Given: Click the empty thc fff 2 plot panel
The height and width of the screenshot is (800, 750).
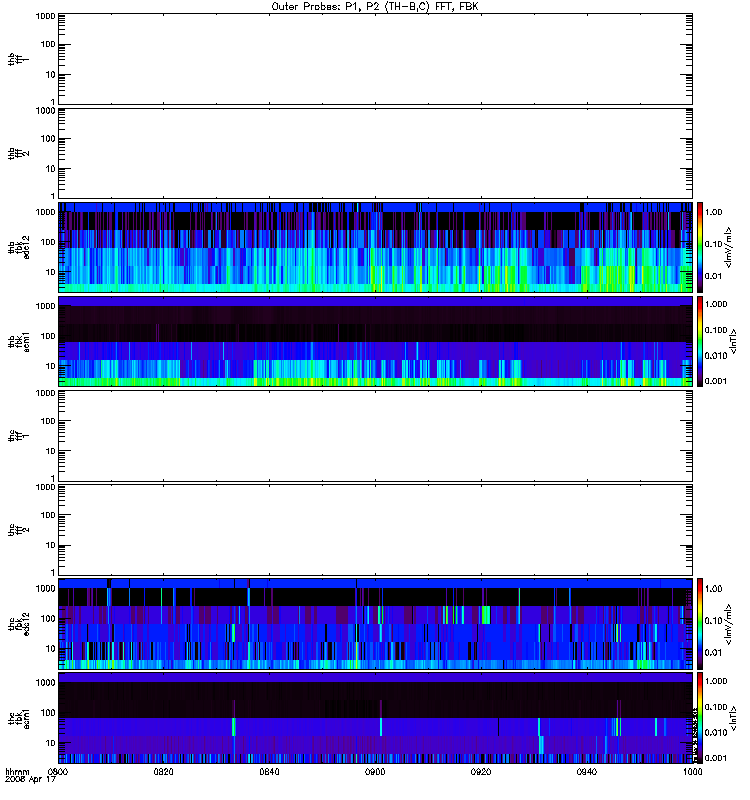Looking at the screenshot, I should [x=375, y=530].
